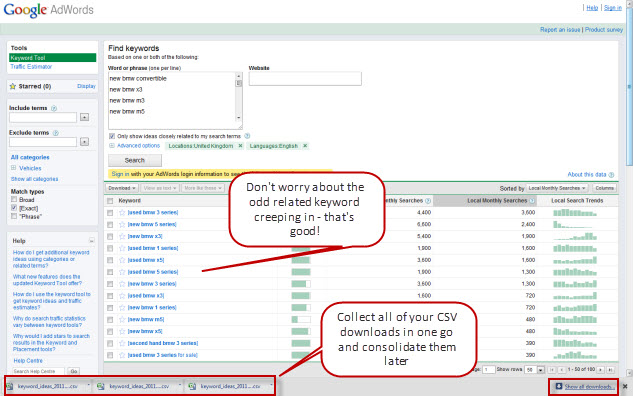Collapse the Help panel
633x396 pixels.
click(92, 241)
